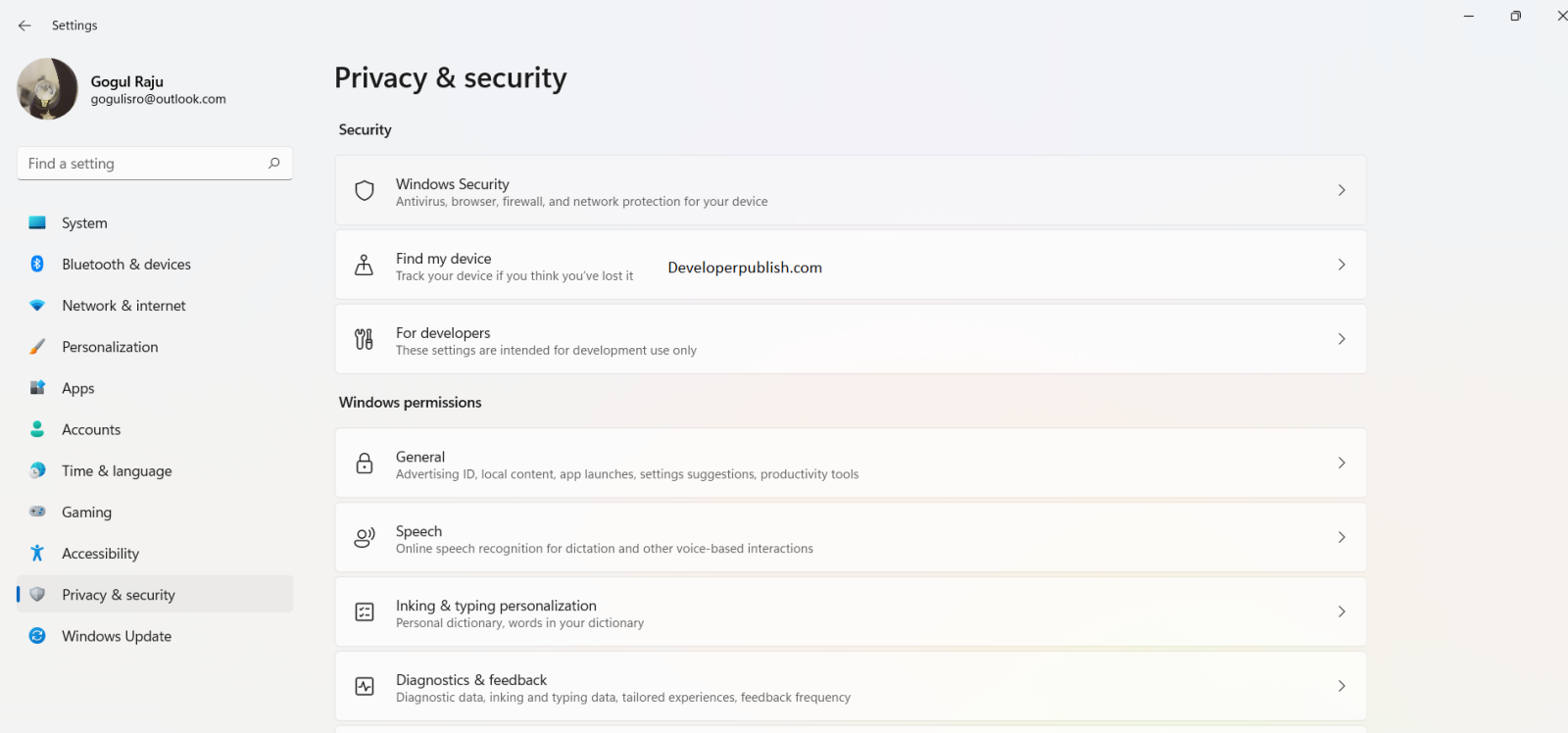Switch to Accessibility settings
Image resolution: width=1568 pixels, height=733 pixels.
point(100,554)
